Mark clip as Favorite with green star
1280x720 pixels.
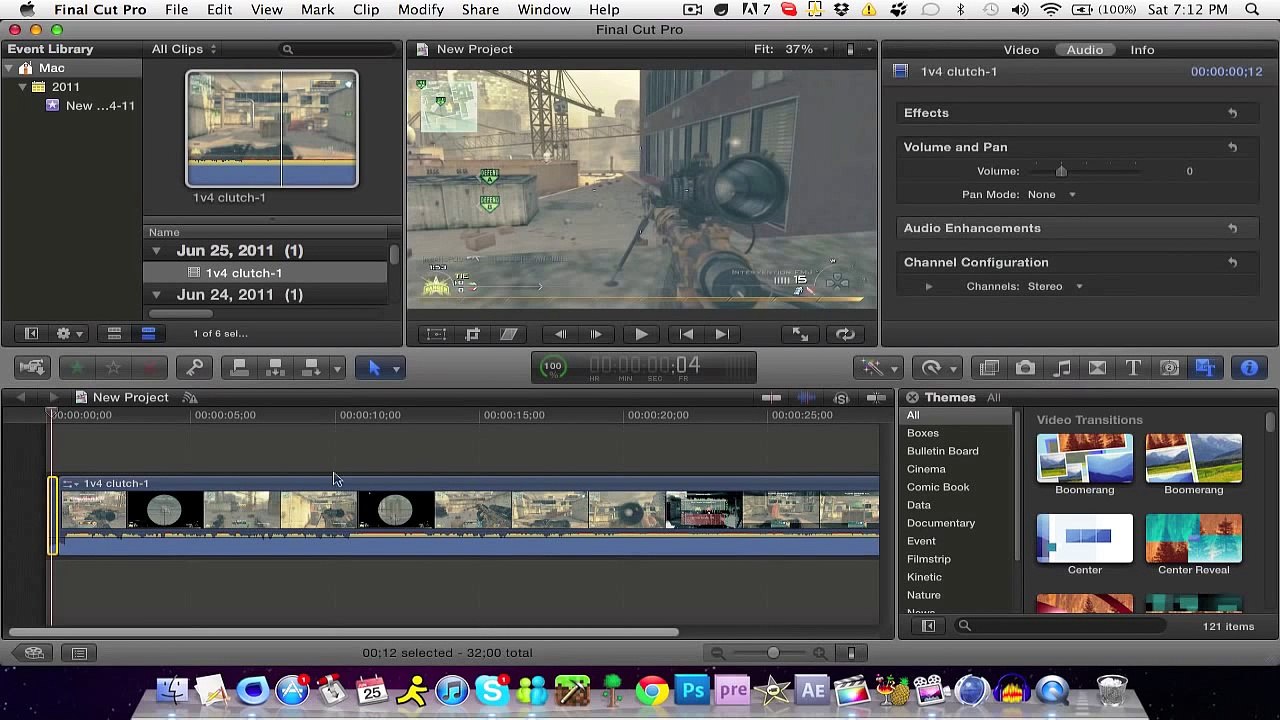[77, 368]
